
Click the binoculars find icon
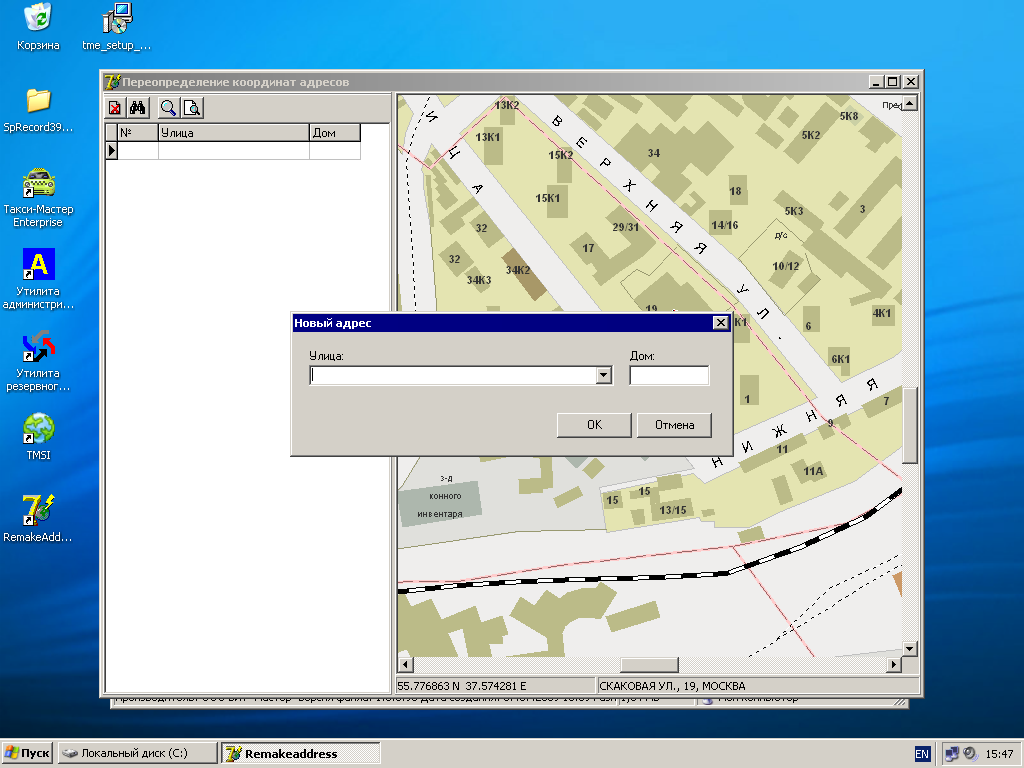[138, 108]
